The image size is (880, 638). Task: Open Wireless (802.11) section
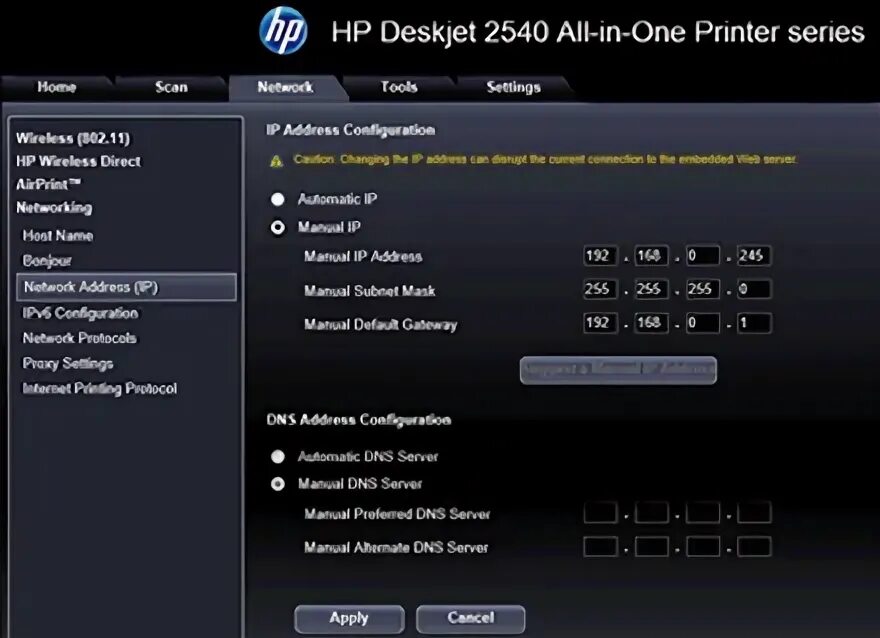pos(73,138)
